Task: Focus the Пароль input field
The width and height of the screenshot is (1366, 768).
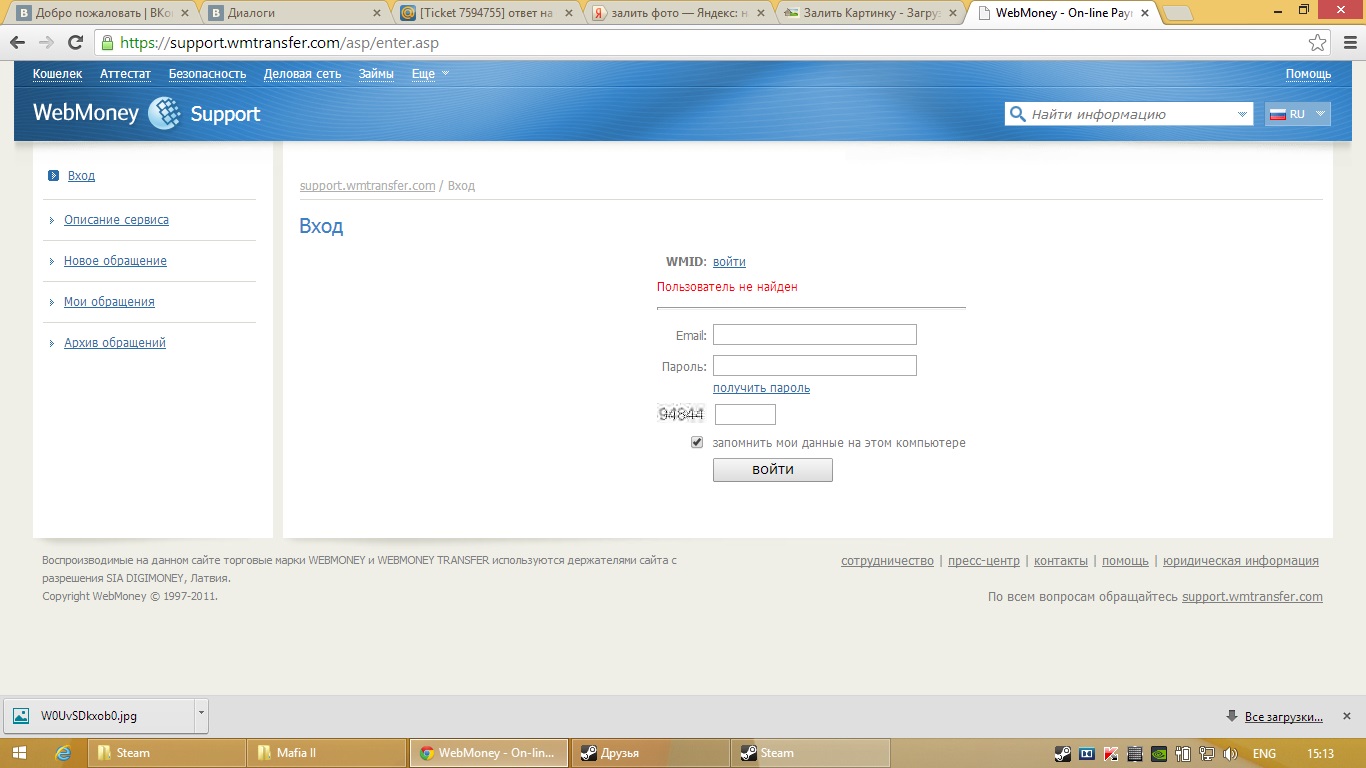Action: point(815,366)
